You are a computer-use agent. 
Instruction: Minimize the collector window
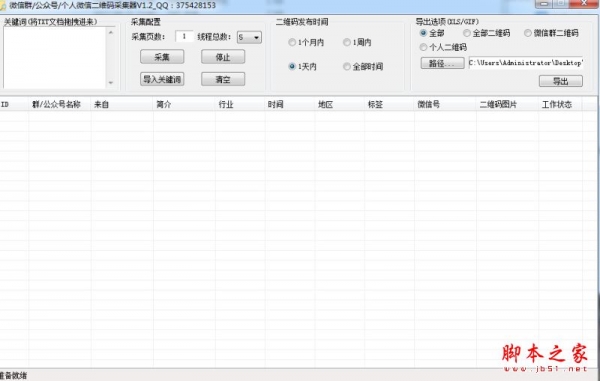click(x=544, y=3)
